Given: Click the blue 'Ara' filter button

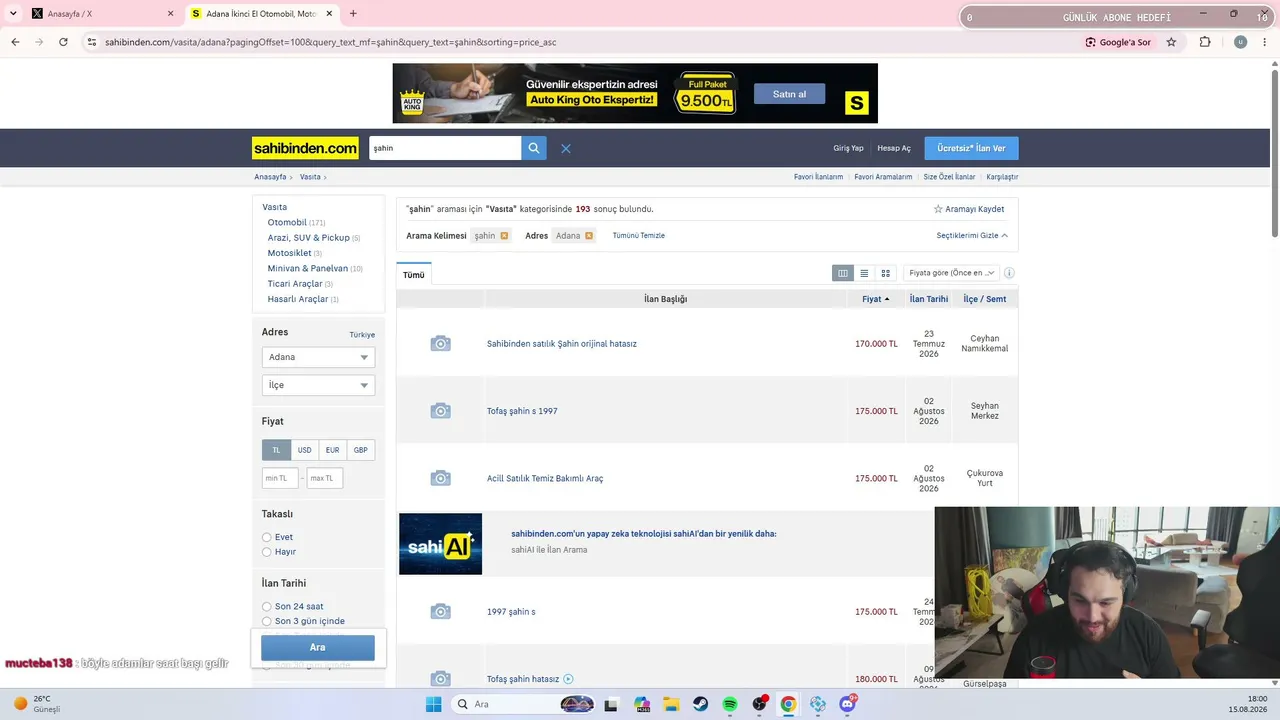Looking at the screenshot, I should (318, 648).
